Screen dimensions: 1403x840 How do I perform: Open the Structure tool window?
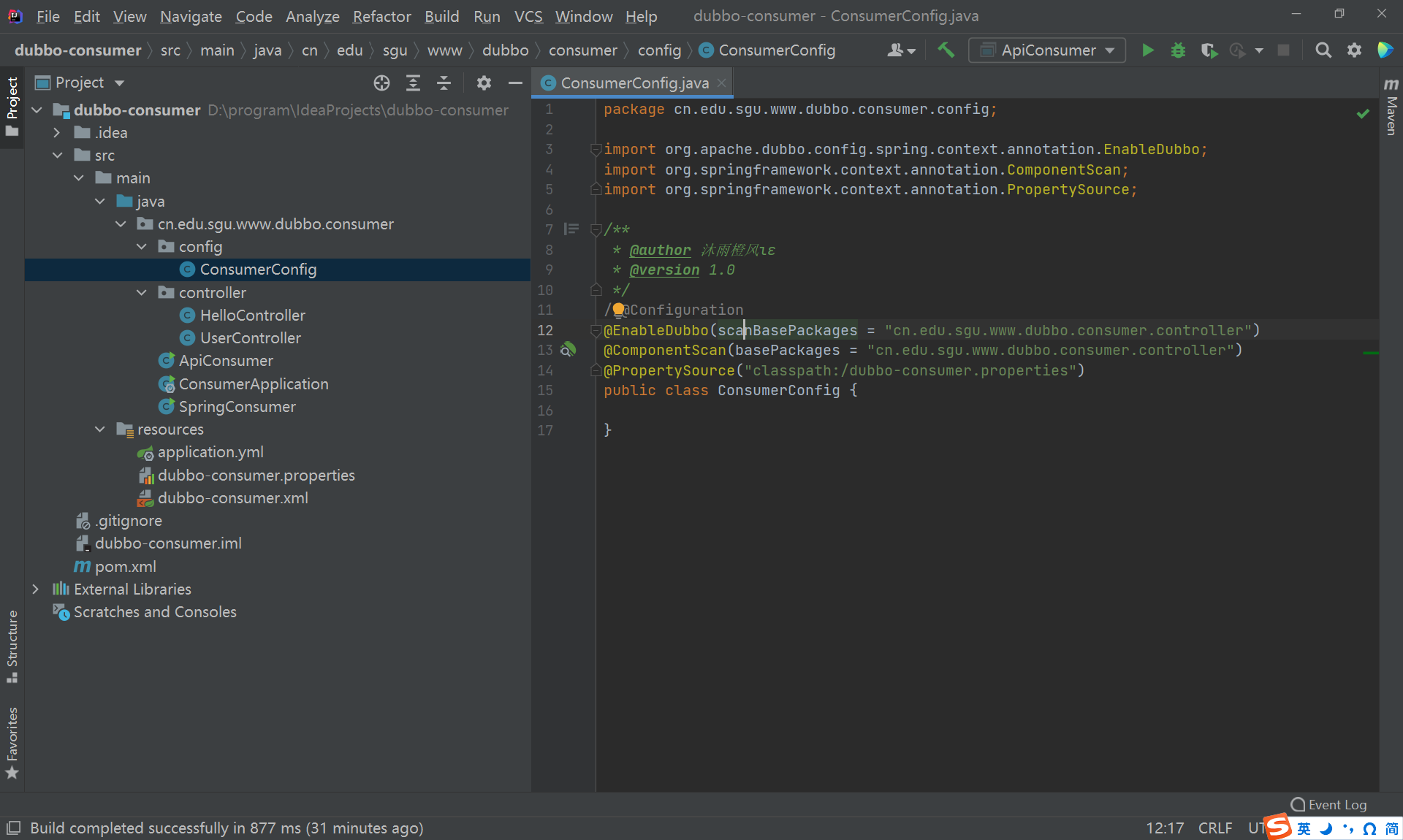(12, 646)
